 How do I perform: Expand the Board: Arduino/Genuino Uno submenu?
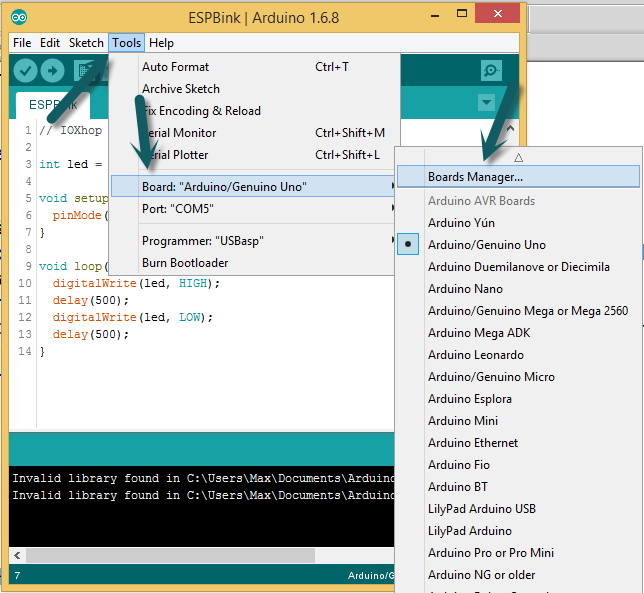(253, 186)
